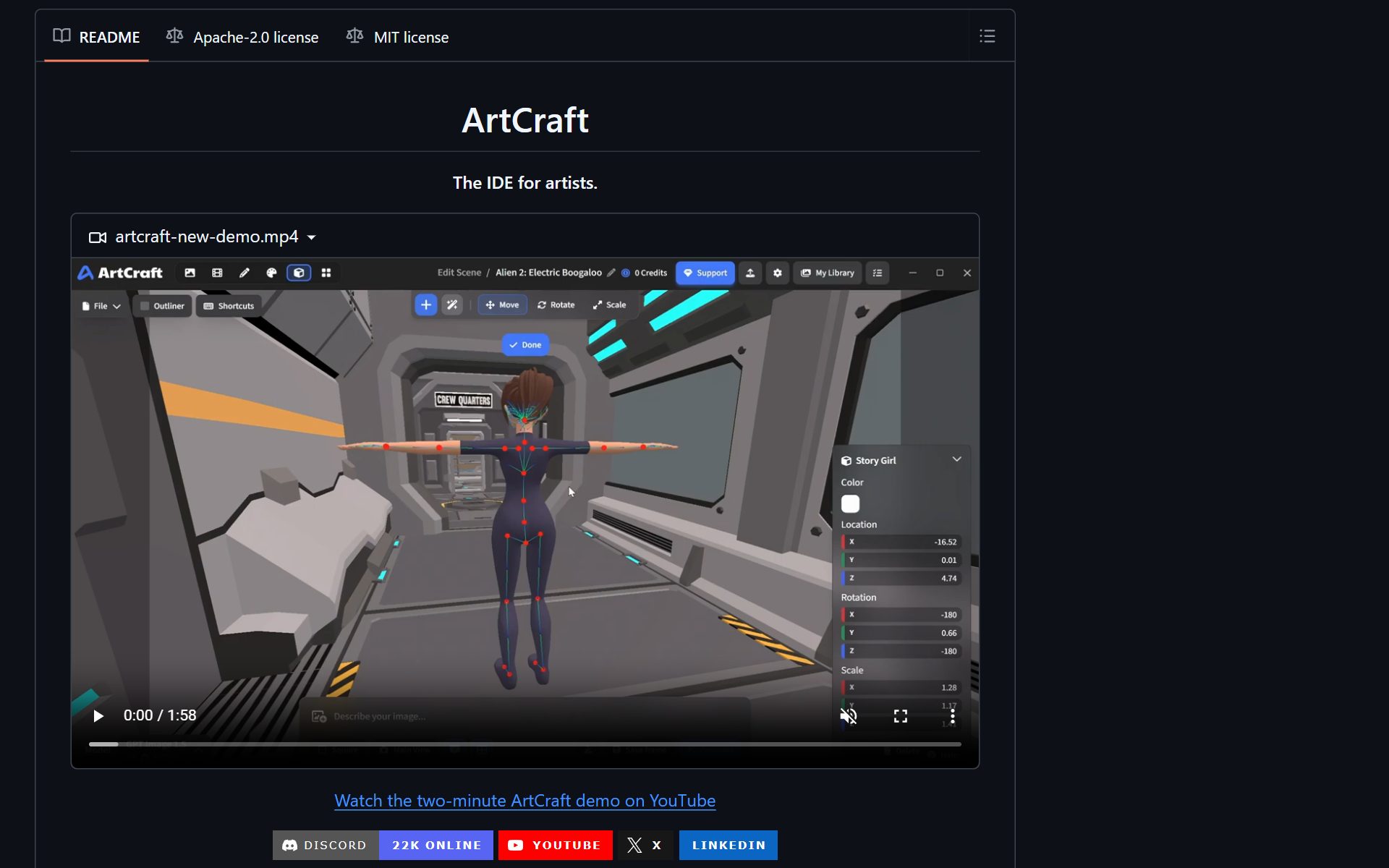This screenshot has width=1389, height=868.
Task: Click the four-square grid apps icon
Action: [x=326, y=273]
